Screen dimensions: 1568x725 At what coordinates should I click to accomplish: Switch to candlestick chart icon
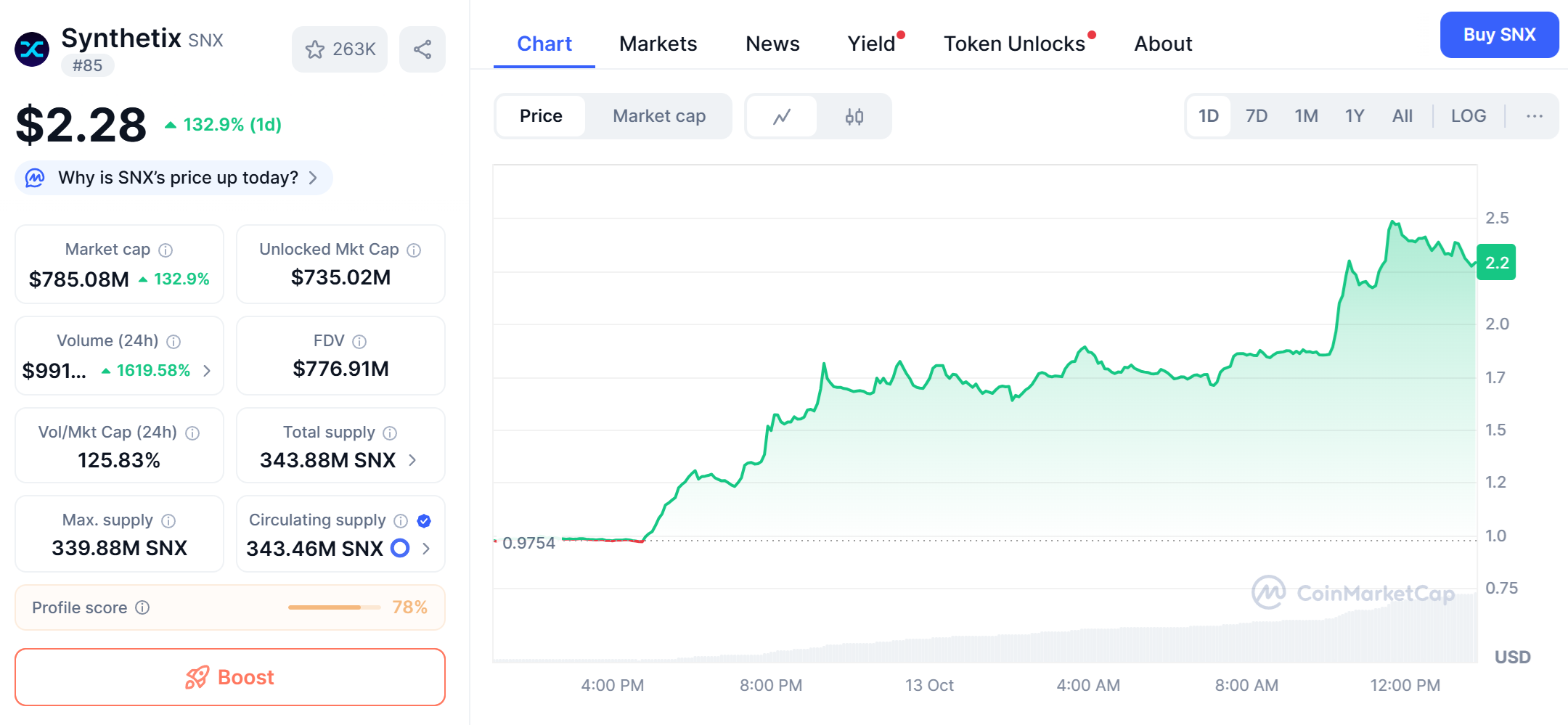[854, 116]
